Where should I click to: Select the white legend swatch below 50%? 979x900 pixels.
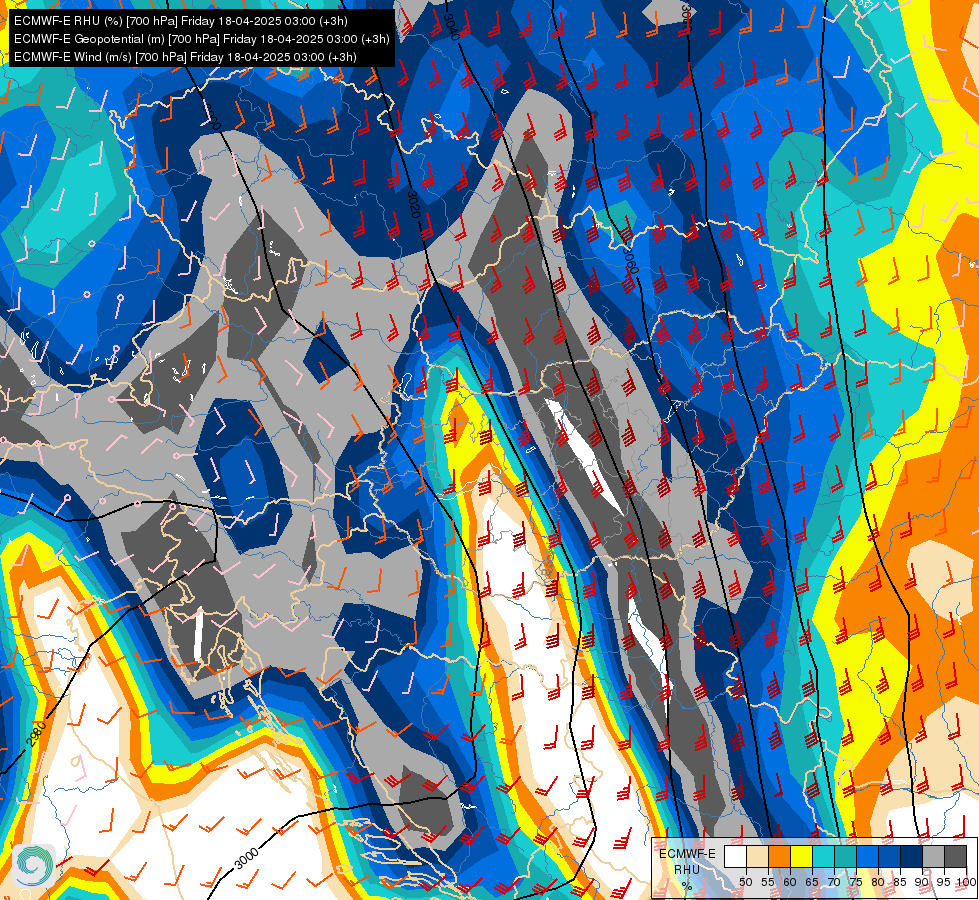(735, 856)
